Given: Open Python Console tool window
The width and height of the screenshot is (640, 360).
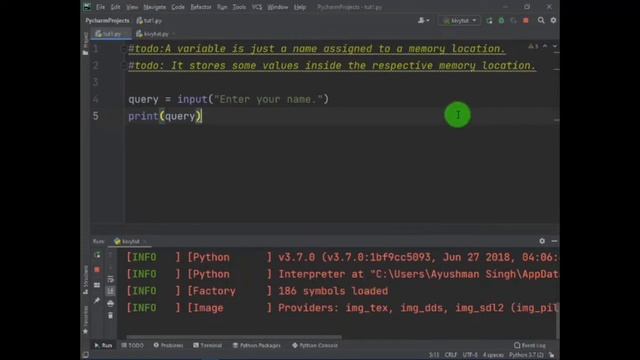Looking at the screenshot, I should (x=315, y=345).
